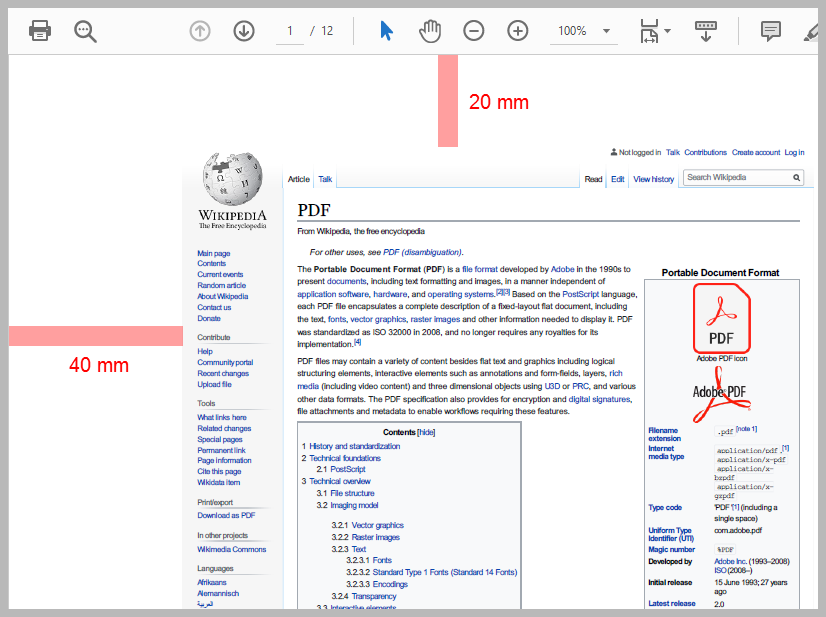Click the Contact us link
The image size is (826, 617).
click(x=214, y=308)
